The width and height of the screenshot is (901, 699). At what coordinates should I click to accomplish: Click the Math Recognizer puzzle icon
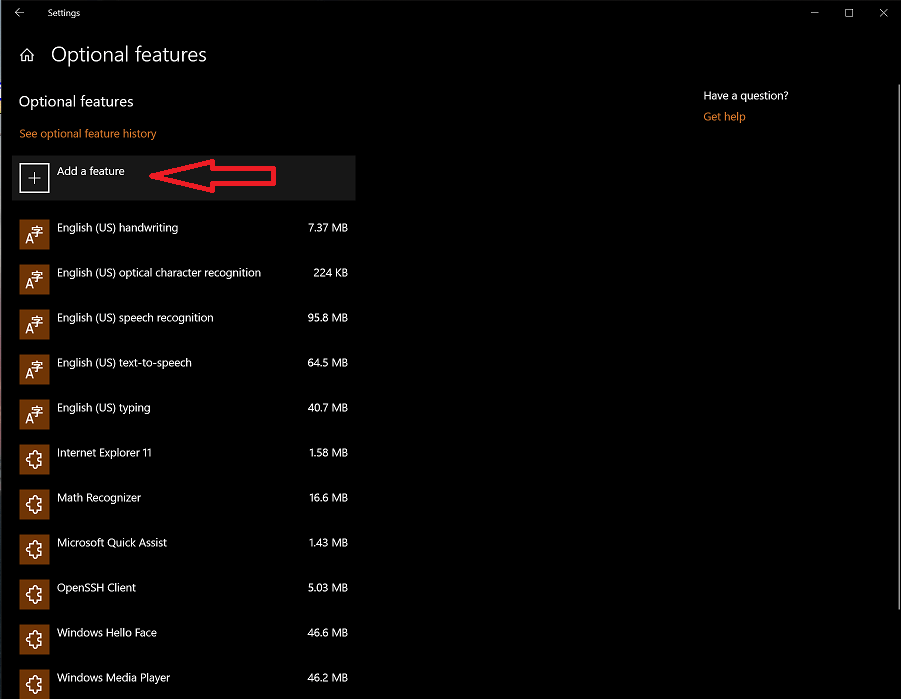pos(34,504)
